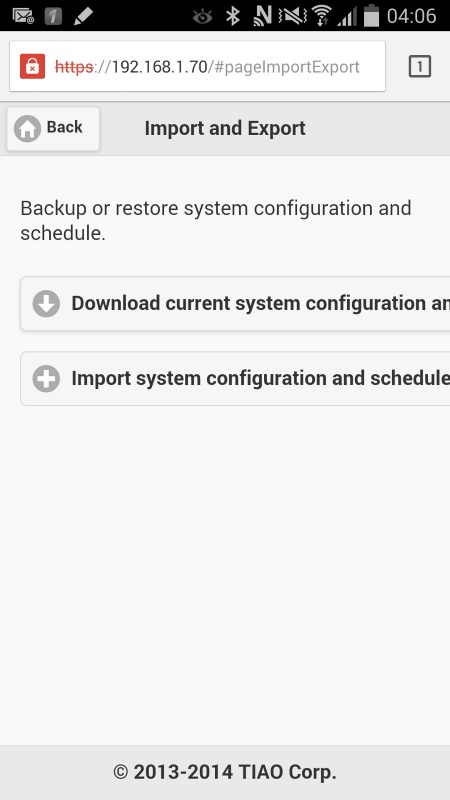Tap the Wi-Fi signal status icon
Screen dimensions: 450x800
[321, 16]
